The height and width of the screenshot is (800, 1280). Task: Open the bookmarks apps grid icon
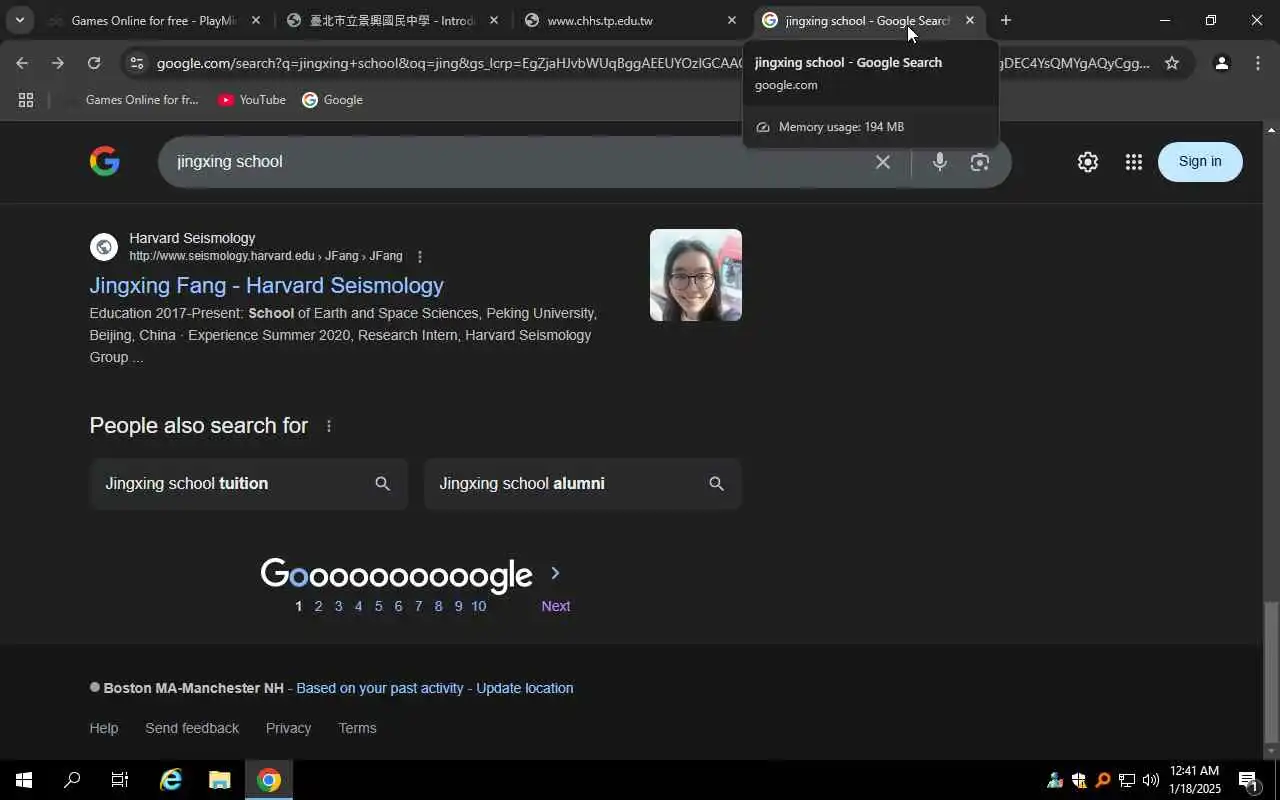coord(26,100)
